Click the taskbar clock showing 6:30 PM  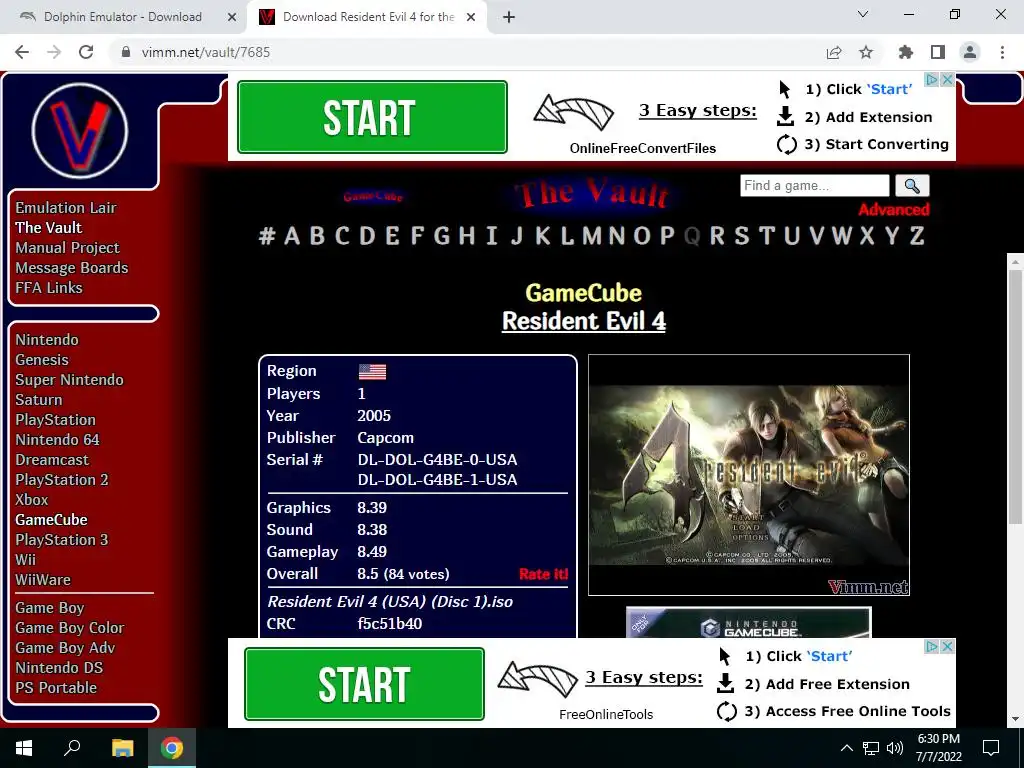click(x=938, y=748)
